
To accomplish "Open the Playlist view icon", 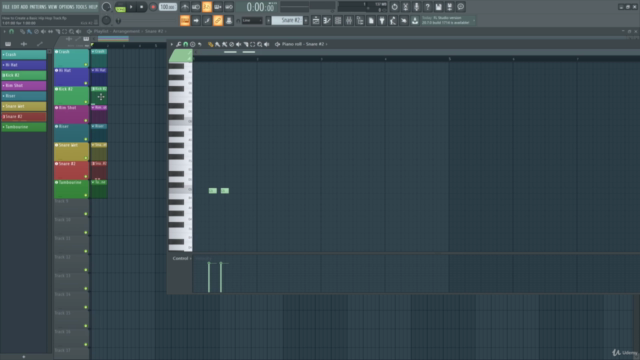I will click(316, 20).
